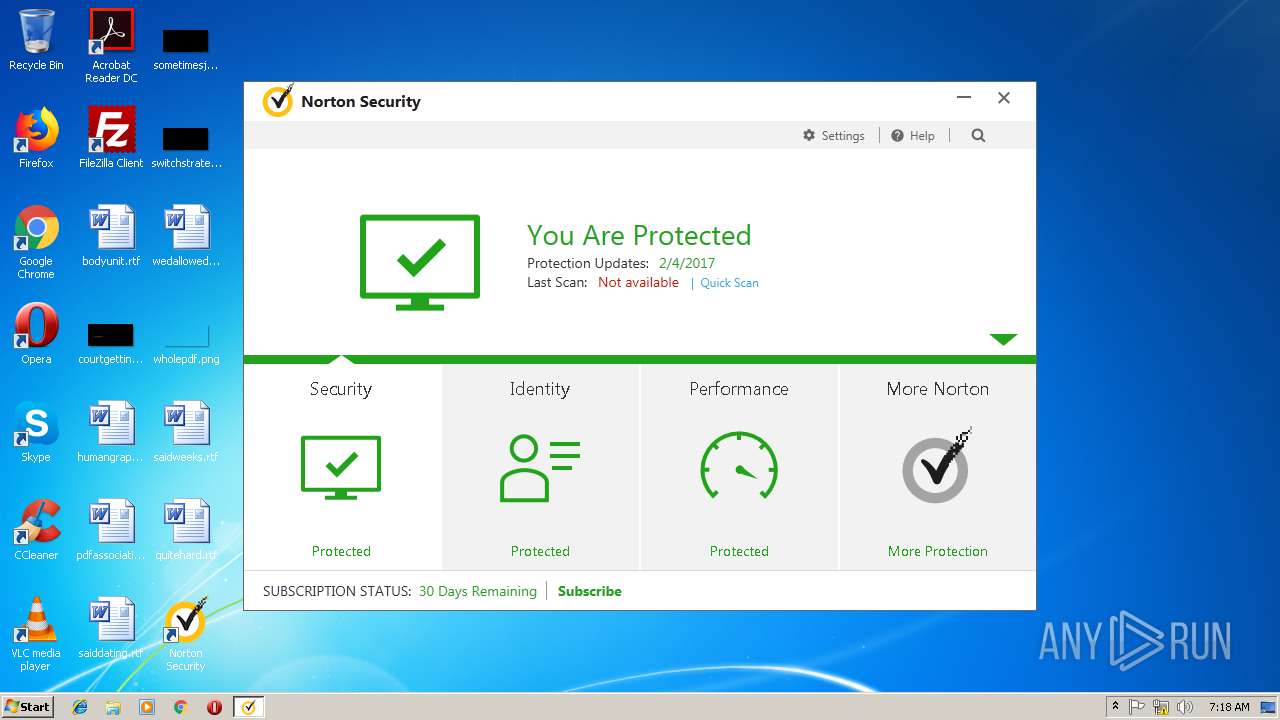Image resolution: width=1280 pixels, height=720 pixels.
Task: Click 'Protected' under the Identity tab
Action: [540, 551]
